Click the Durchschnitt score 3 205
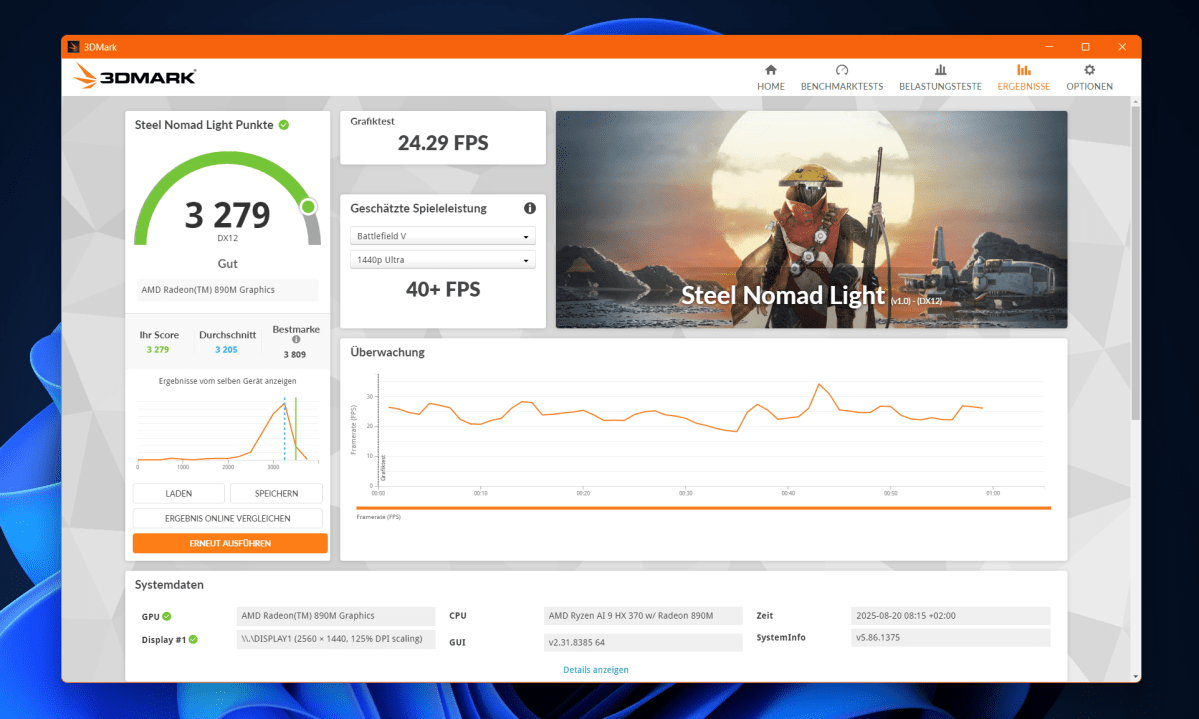The image size is (1199, 719). 226,350
